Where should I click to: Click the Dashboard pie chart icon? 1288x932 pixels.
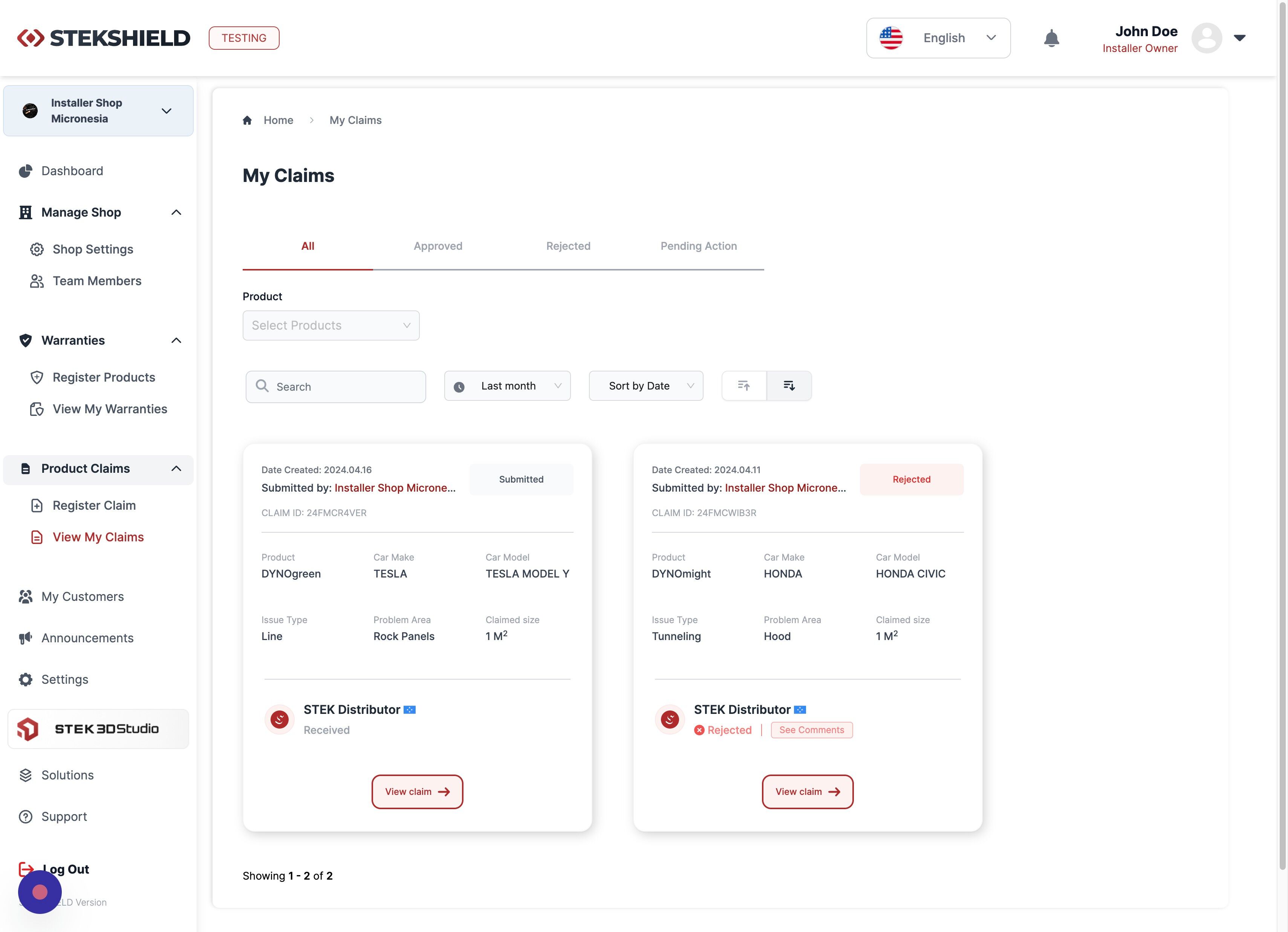tap(26, 171)
